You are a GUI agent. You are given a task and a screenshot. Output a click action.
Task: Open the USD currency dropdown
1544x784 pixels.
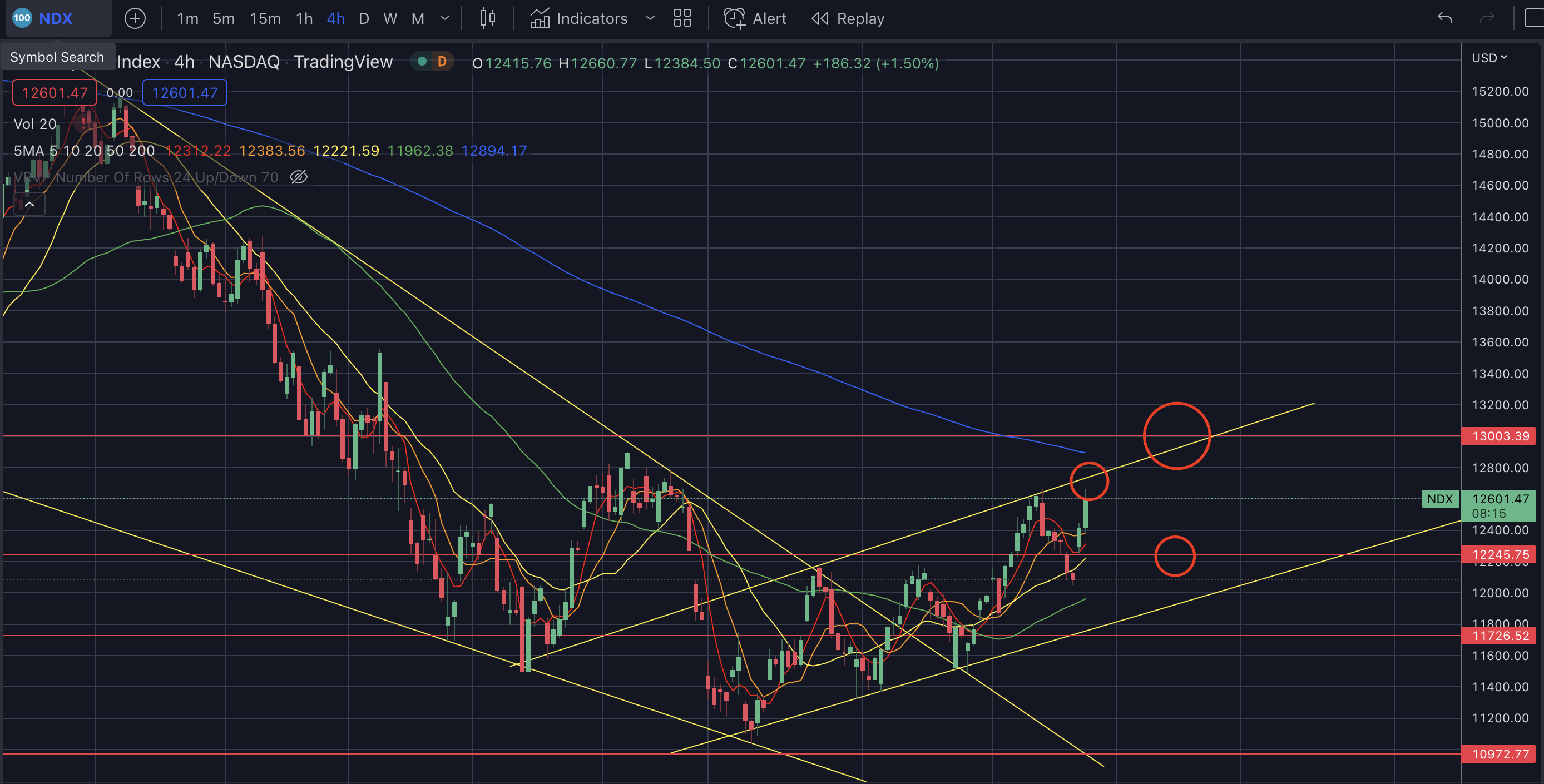(x=1489, y=58)
